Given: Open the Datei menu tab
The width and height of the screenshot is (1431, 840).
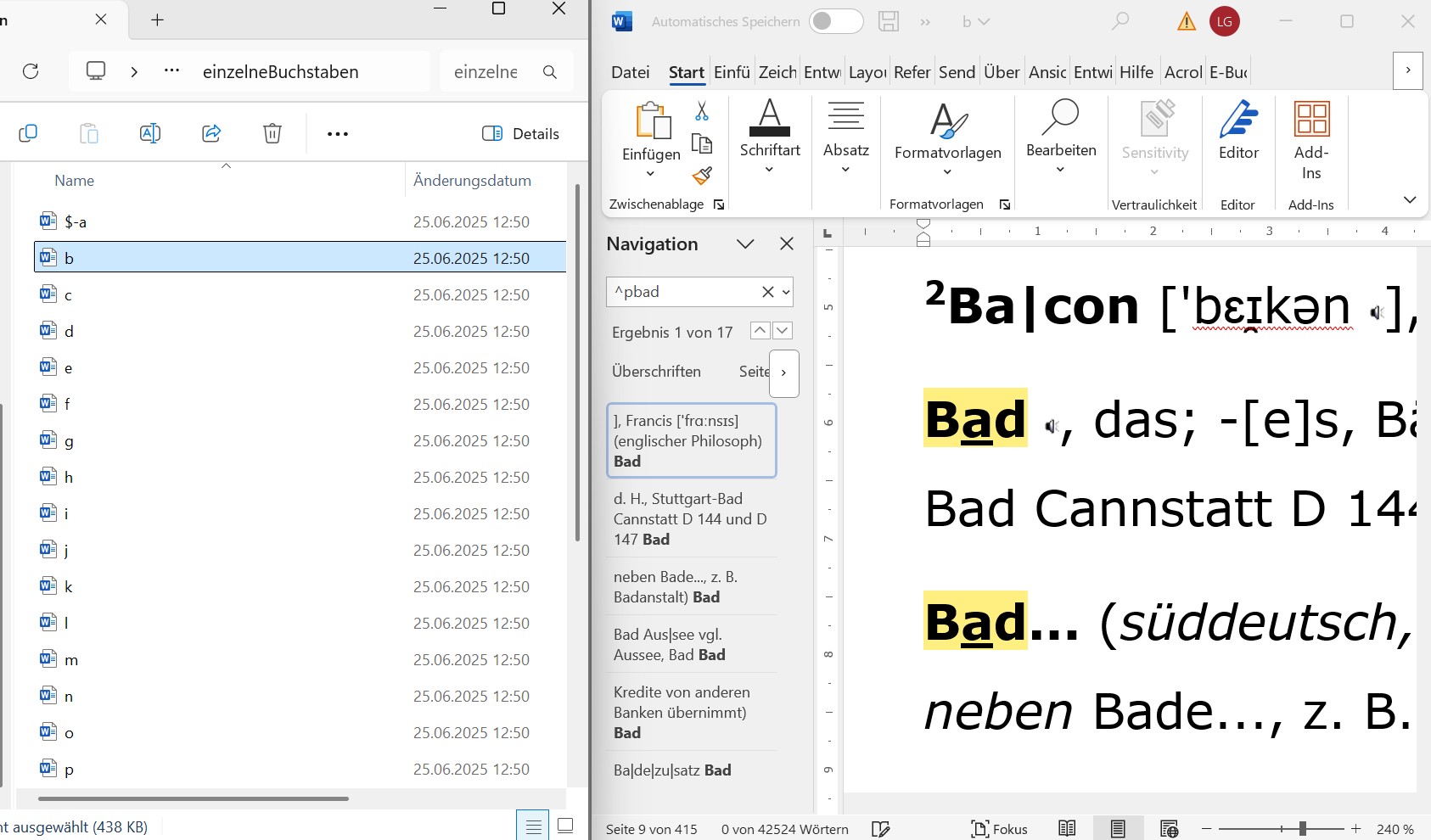Looking at the screenshot, I should point(630,72).
